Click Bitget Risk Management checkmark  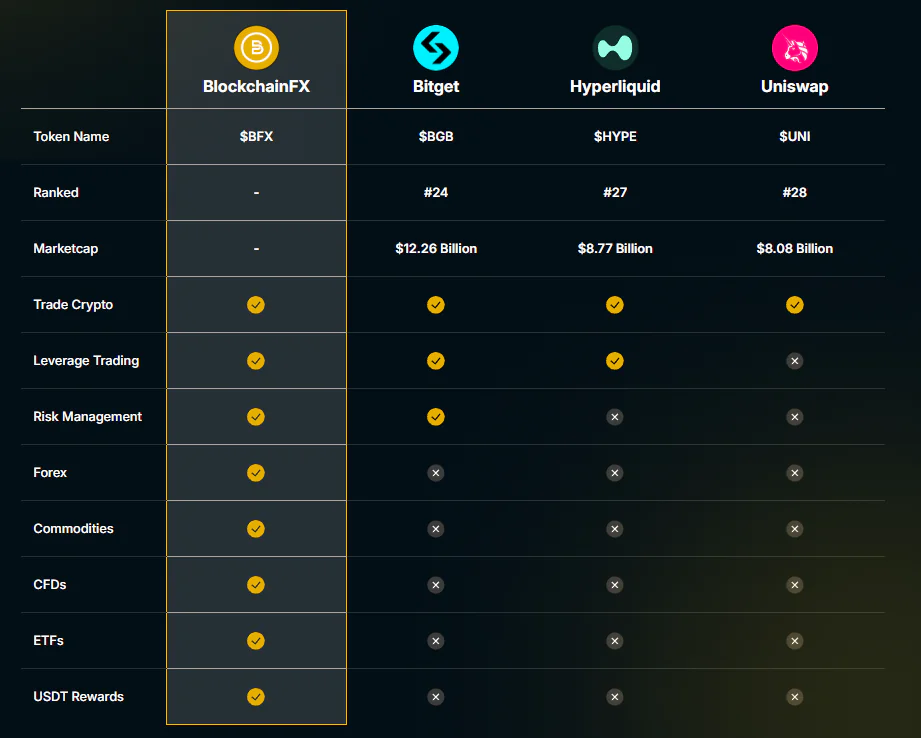click(436, 416)
